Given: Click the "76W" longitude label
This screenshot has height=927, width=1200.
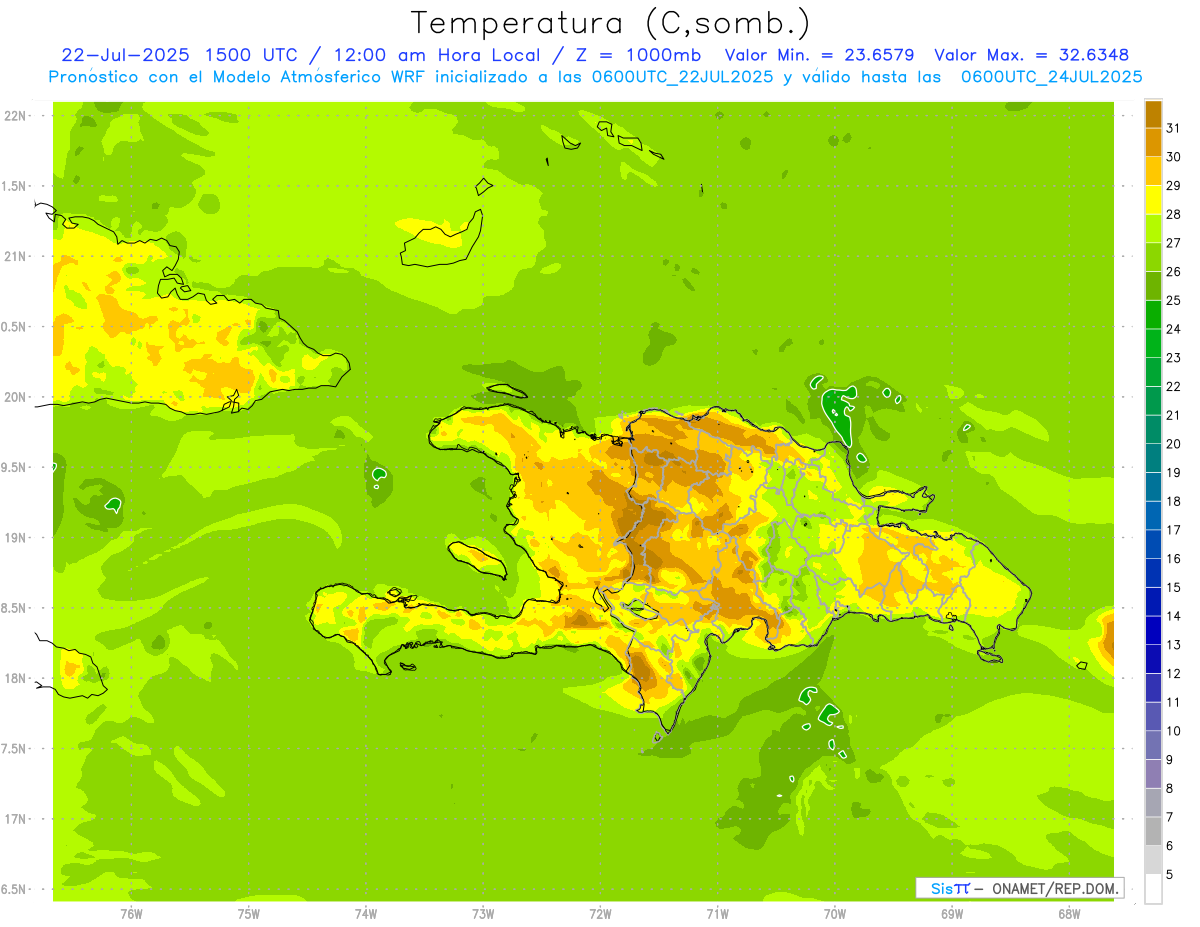Looking at the screenshot, I should point(131,913).
